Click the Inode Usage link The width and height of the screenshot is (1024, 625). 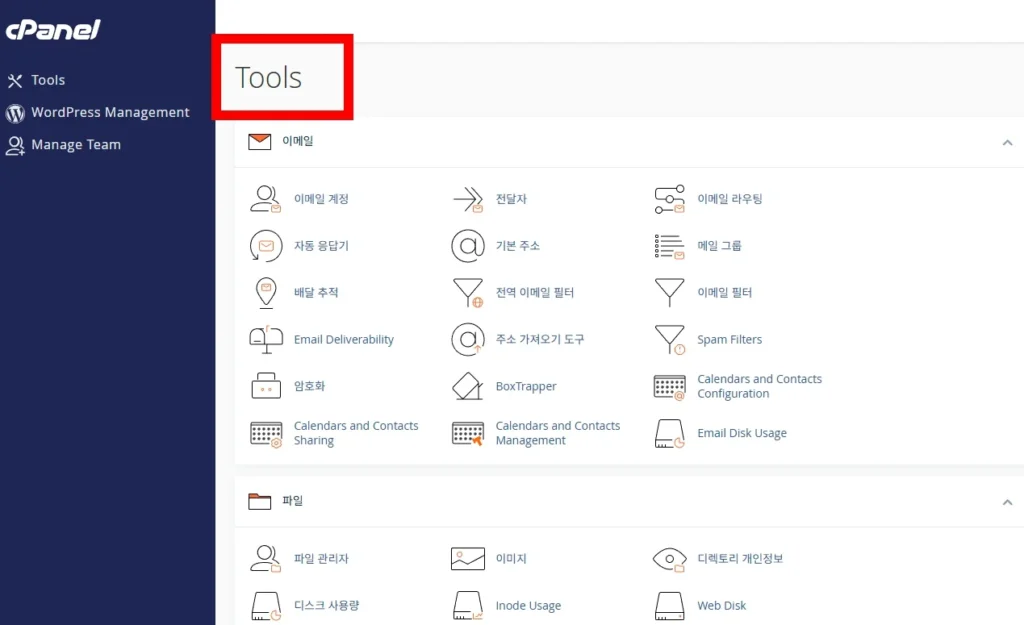click(528, 606)
